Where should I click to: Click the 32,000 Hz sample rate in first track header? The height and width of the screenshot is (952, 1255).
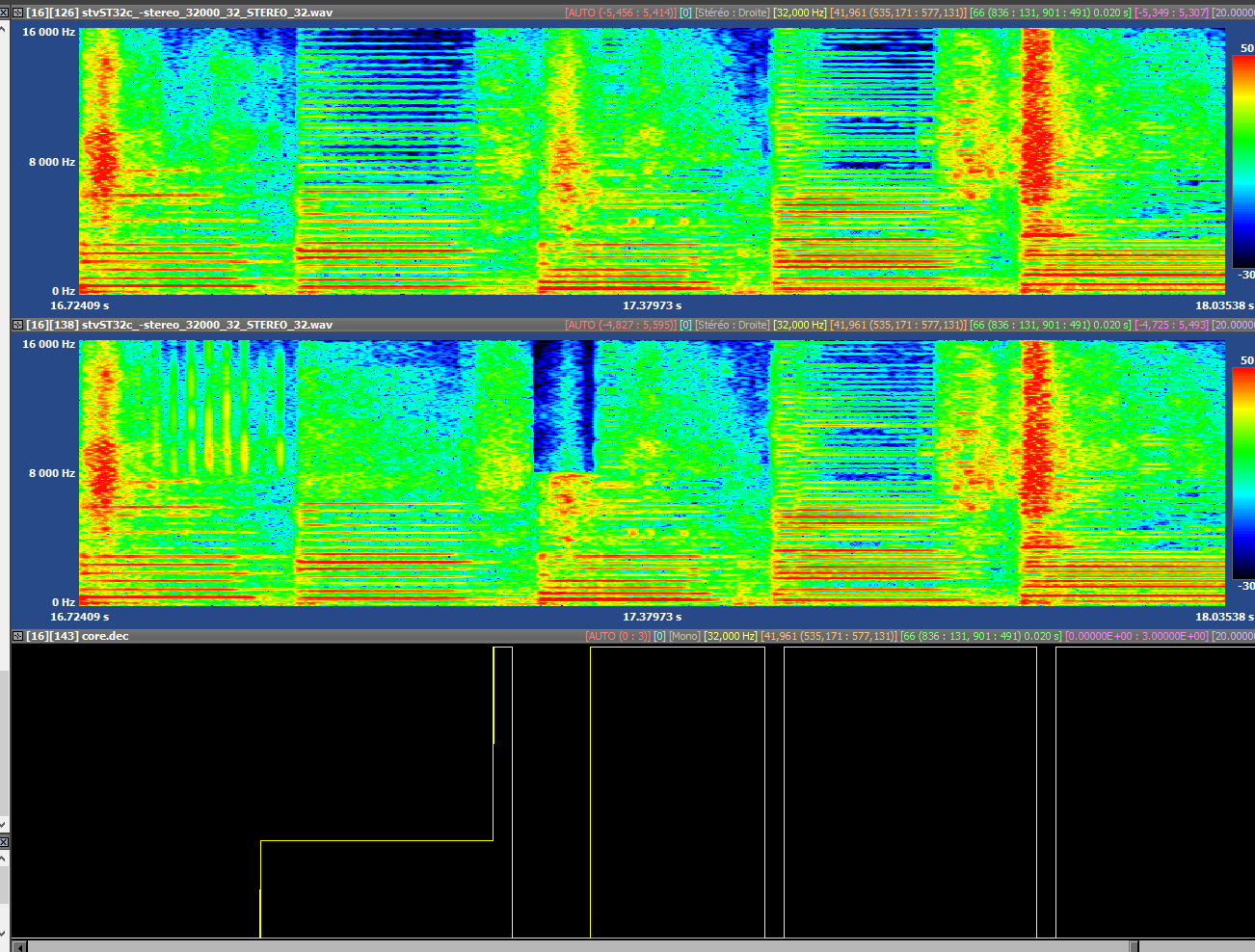(799, 13)
